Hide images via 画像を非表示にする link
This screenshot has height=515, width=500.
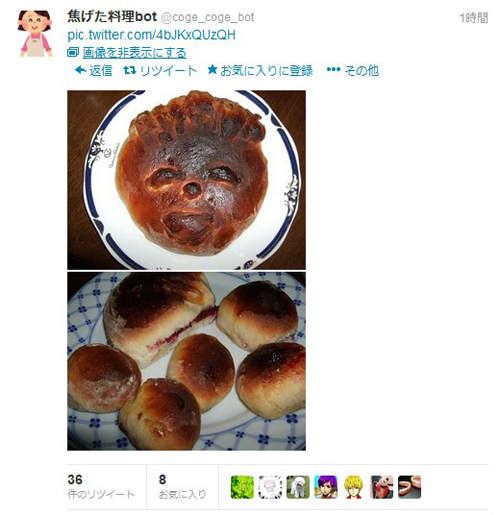134,53
